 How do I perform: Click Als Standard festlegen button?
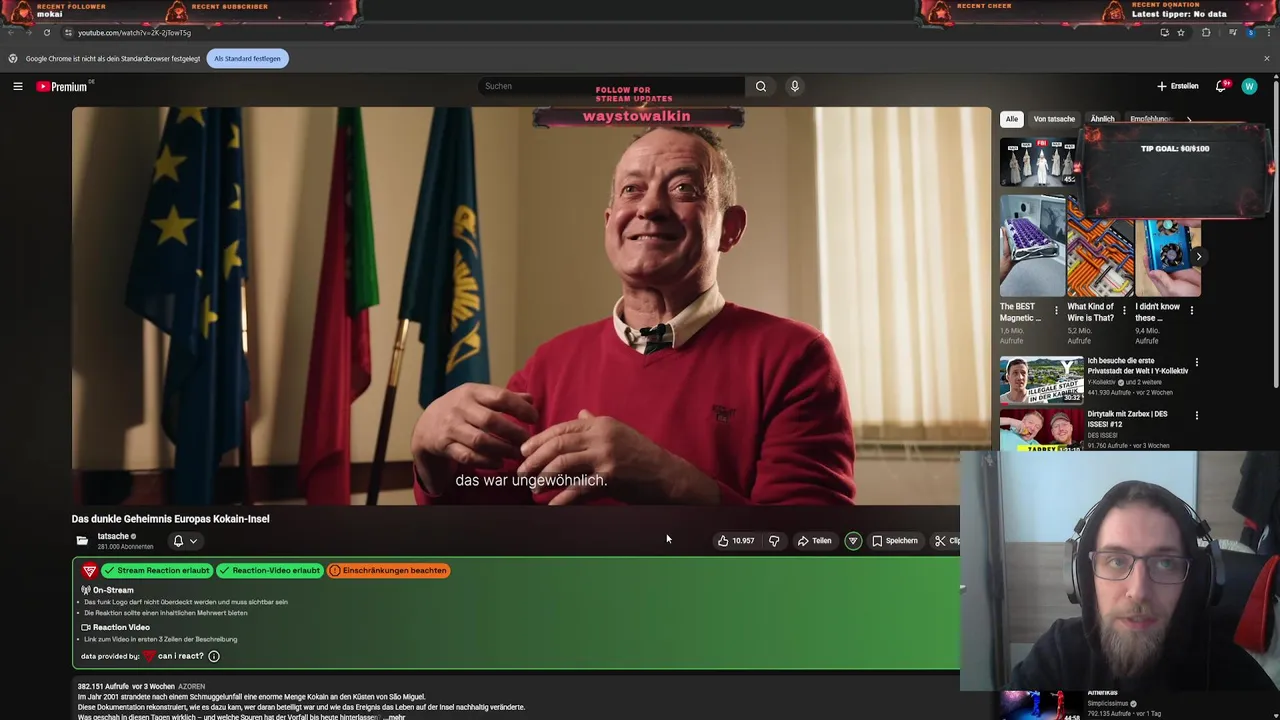click(x=247, y=58)
